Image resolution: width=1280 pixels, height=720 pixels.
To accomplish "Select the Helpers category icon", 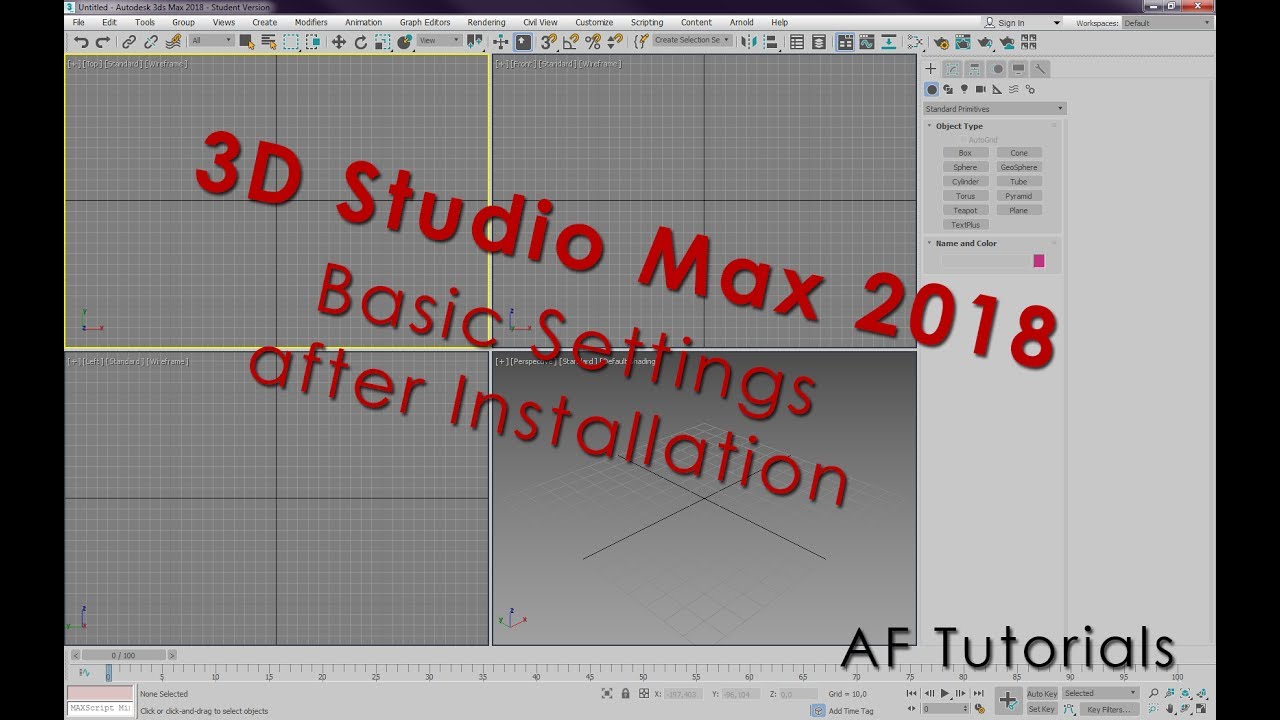I will click(x=997, y=89).
